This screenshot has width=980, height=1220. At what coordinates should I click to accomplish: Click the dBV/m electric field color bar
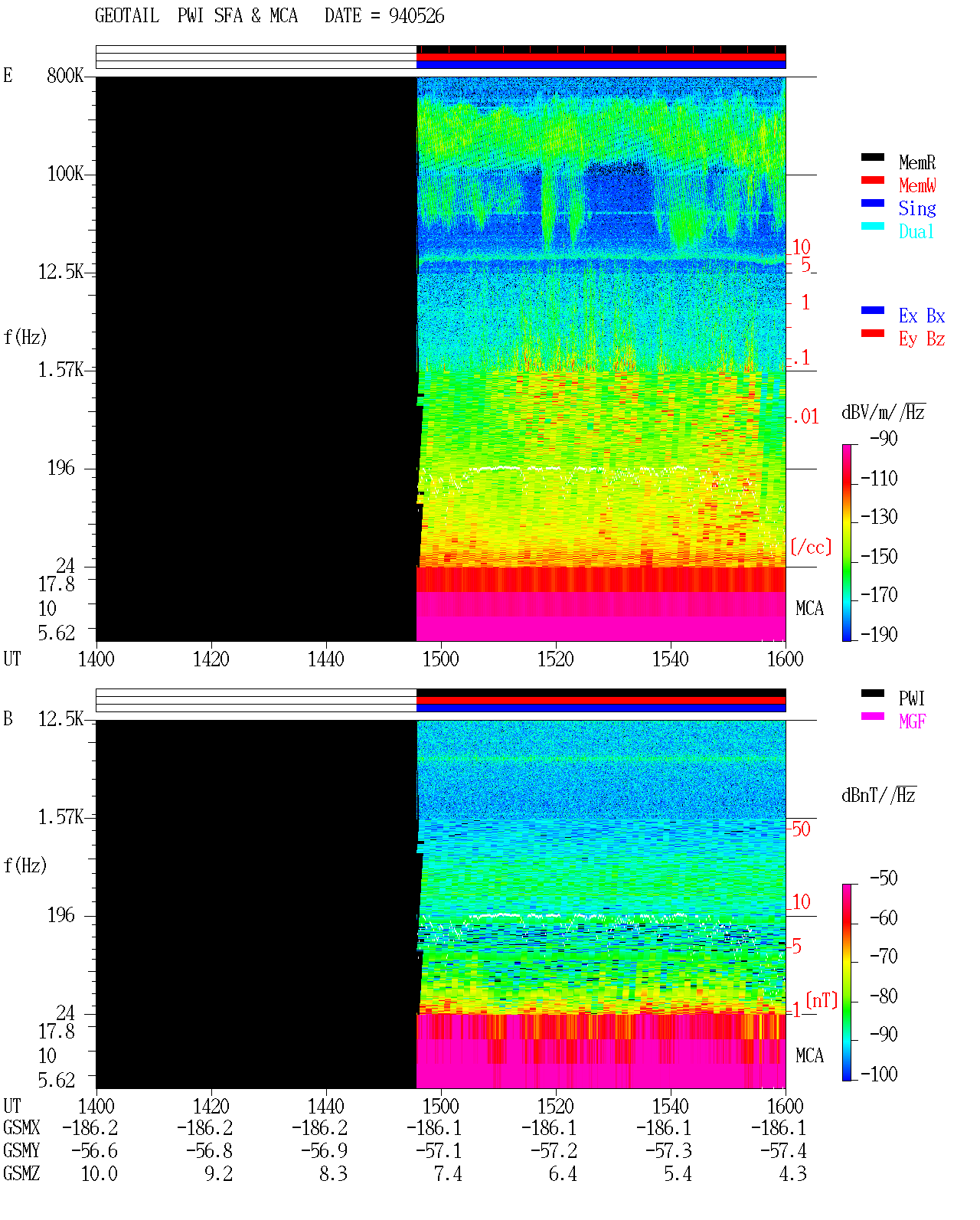coord(847,542)
